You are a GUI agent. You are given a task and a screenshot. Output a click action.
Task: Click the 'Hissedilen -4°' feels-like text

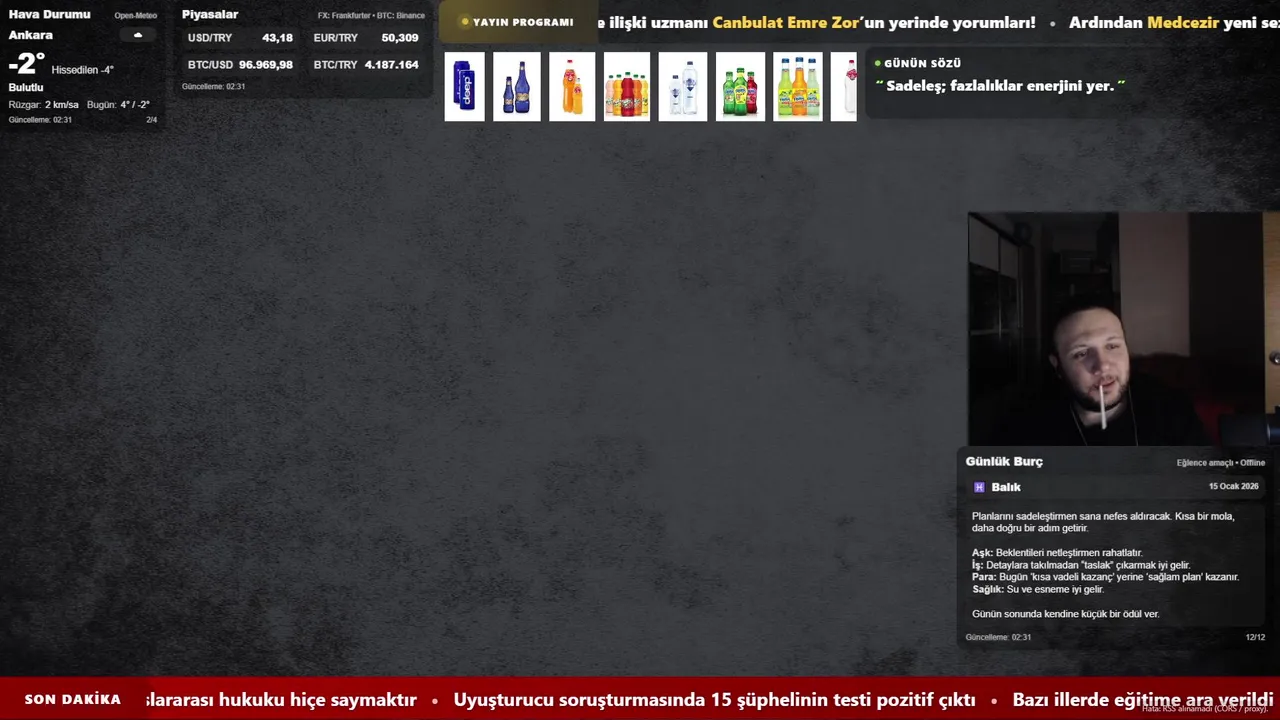coord(83,70)
